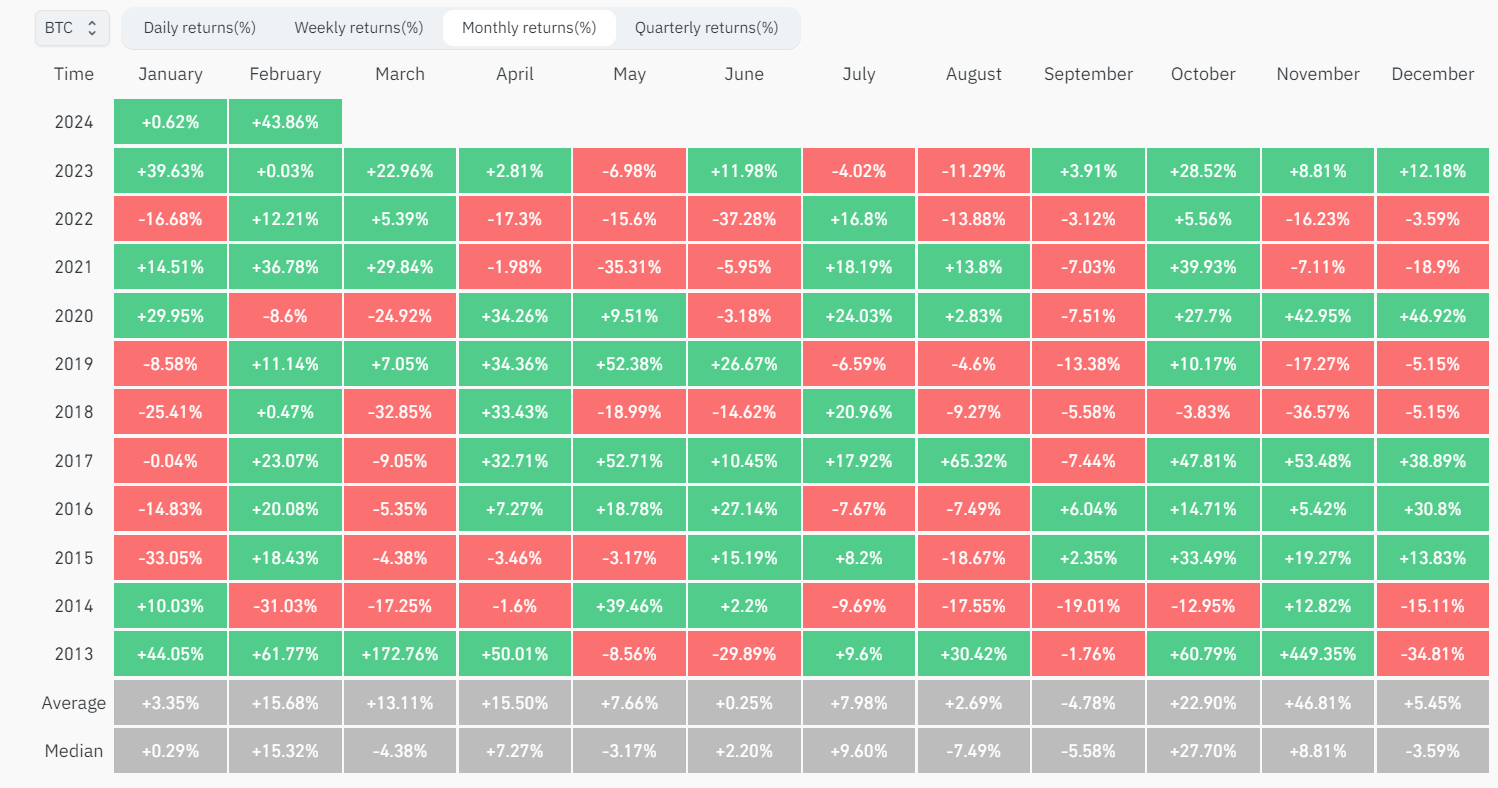Click the -37.28% June 2022 cell
This screenshot has width=1498, height=788.
pyautogui.click(x=744, y=218)
